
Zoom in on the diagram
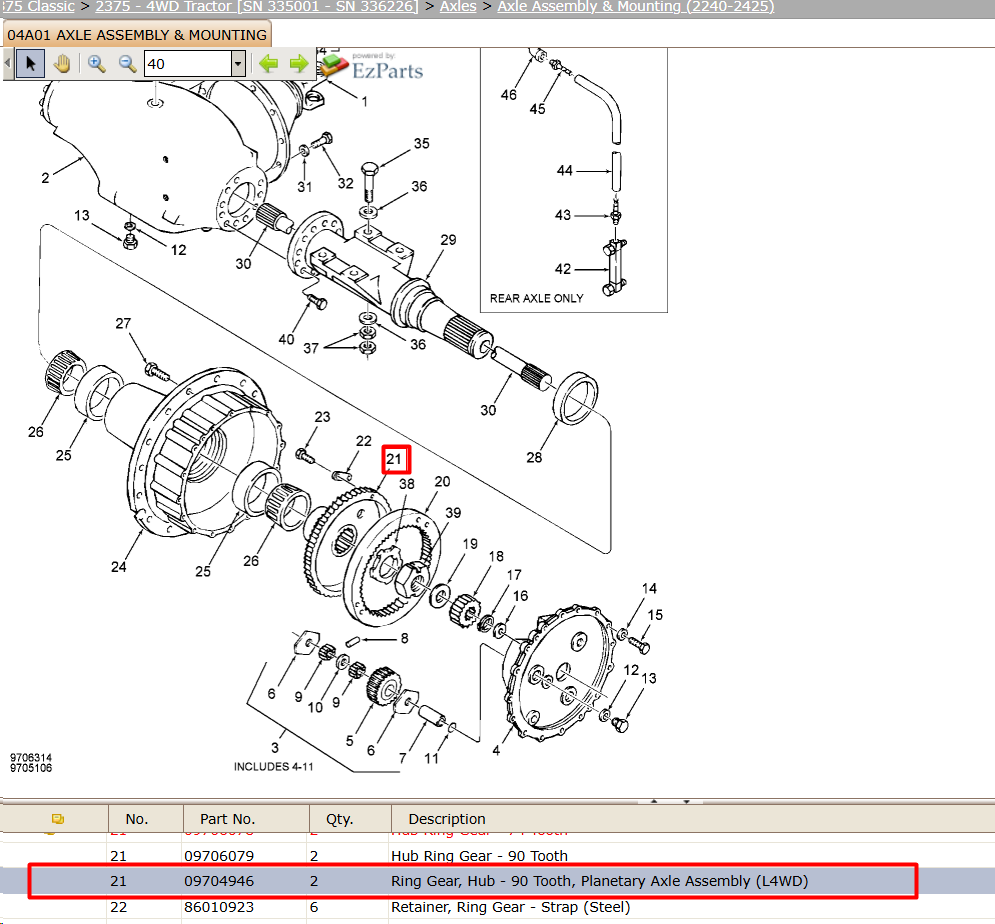click(x=96, y=63)
